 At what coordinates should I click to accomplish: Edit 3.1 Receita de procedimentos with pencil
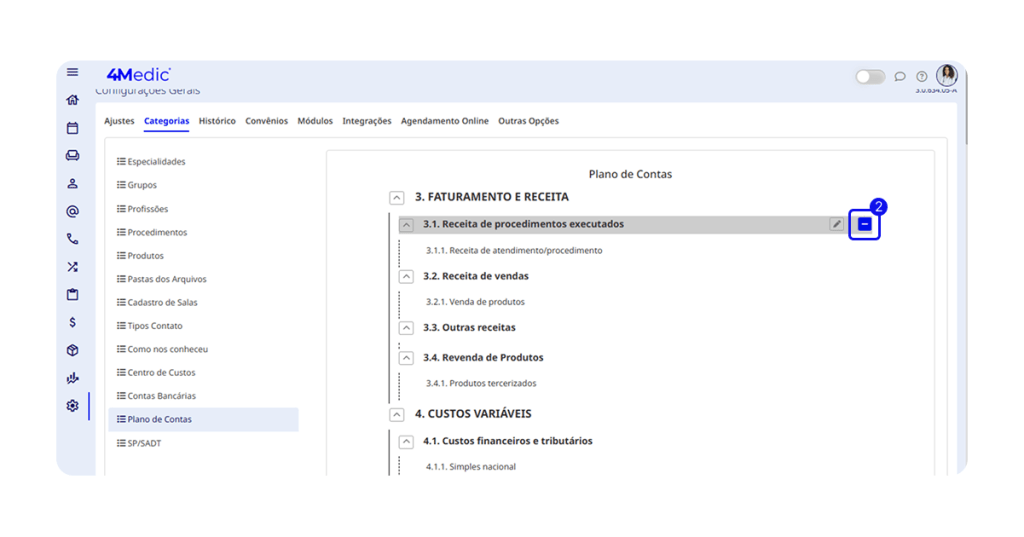(x=837, y=225)
